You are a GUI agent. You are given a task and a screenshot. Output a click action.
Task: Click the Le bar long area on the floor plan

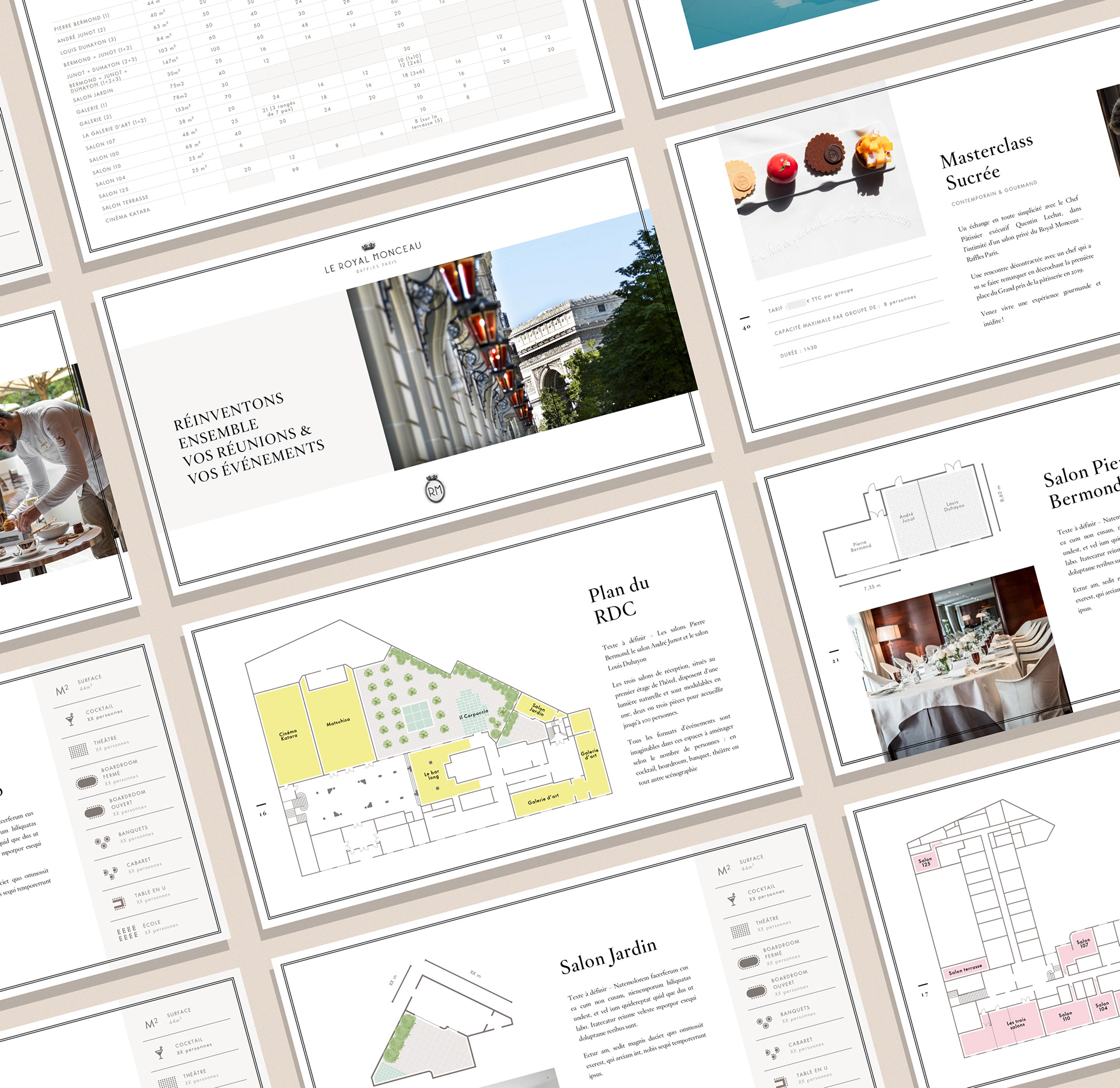[x=432, y=775]
